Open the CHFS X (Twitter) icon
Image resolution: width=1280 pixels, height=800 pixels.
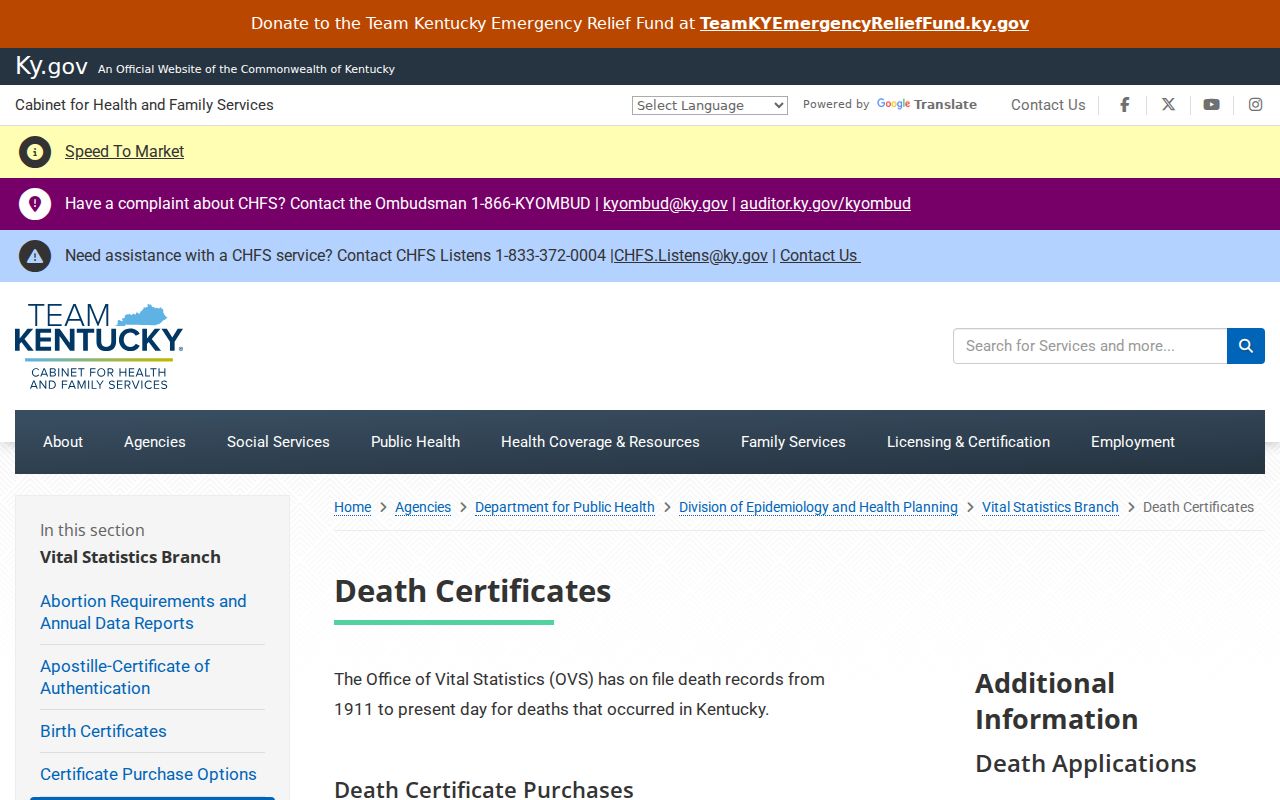coord(1168,105)
